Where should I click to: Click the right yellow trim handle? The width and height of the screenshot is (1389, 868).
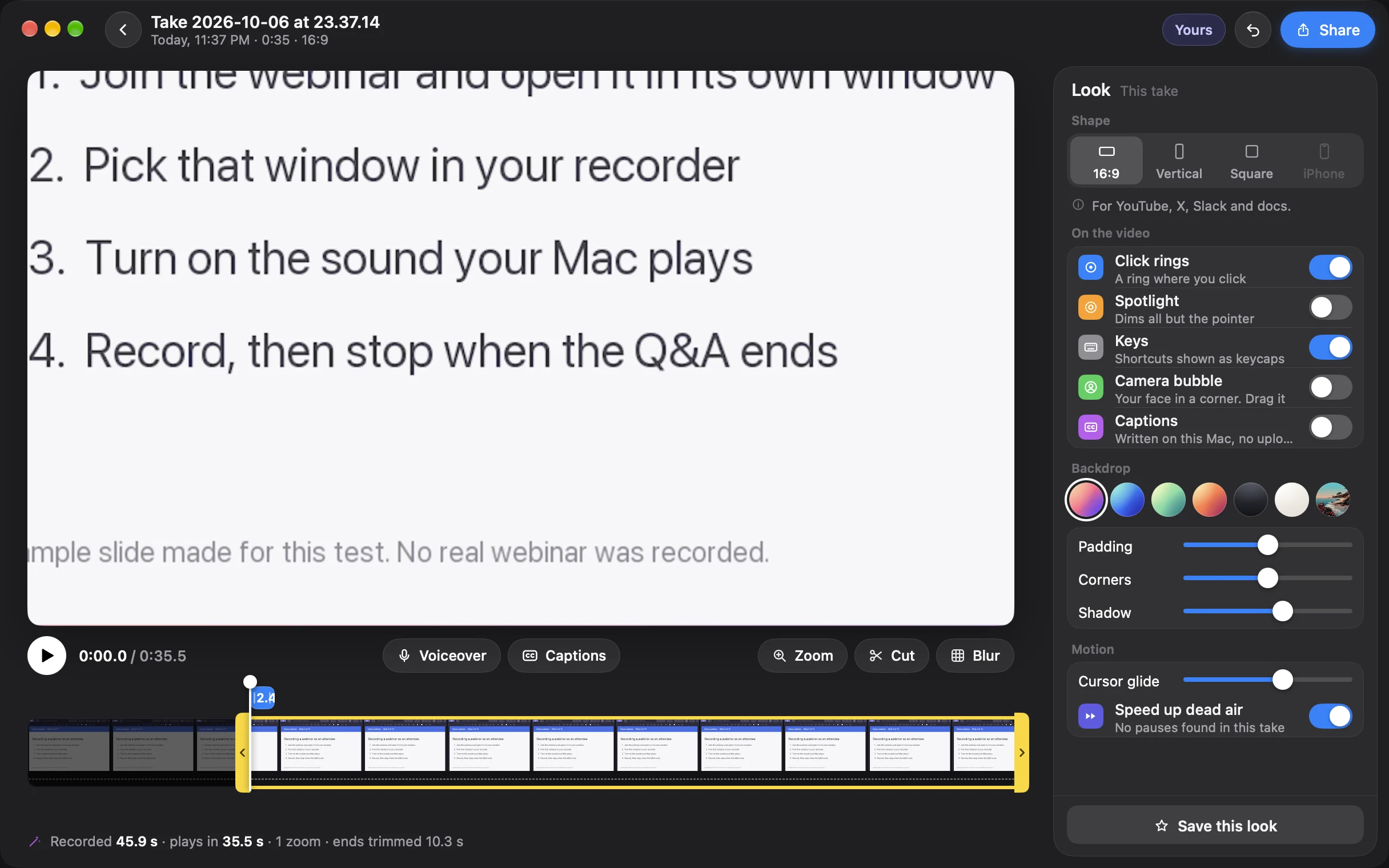1022,753
